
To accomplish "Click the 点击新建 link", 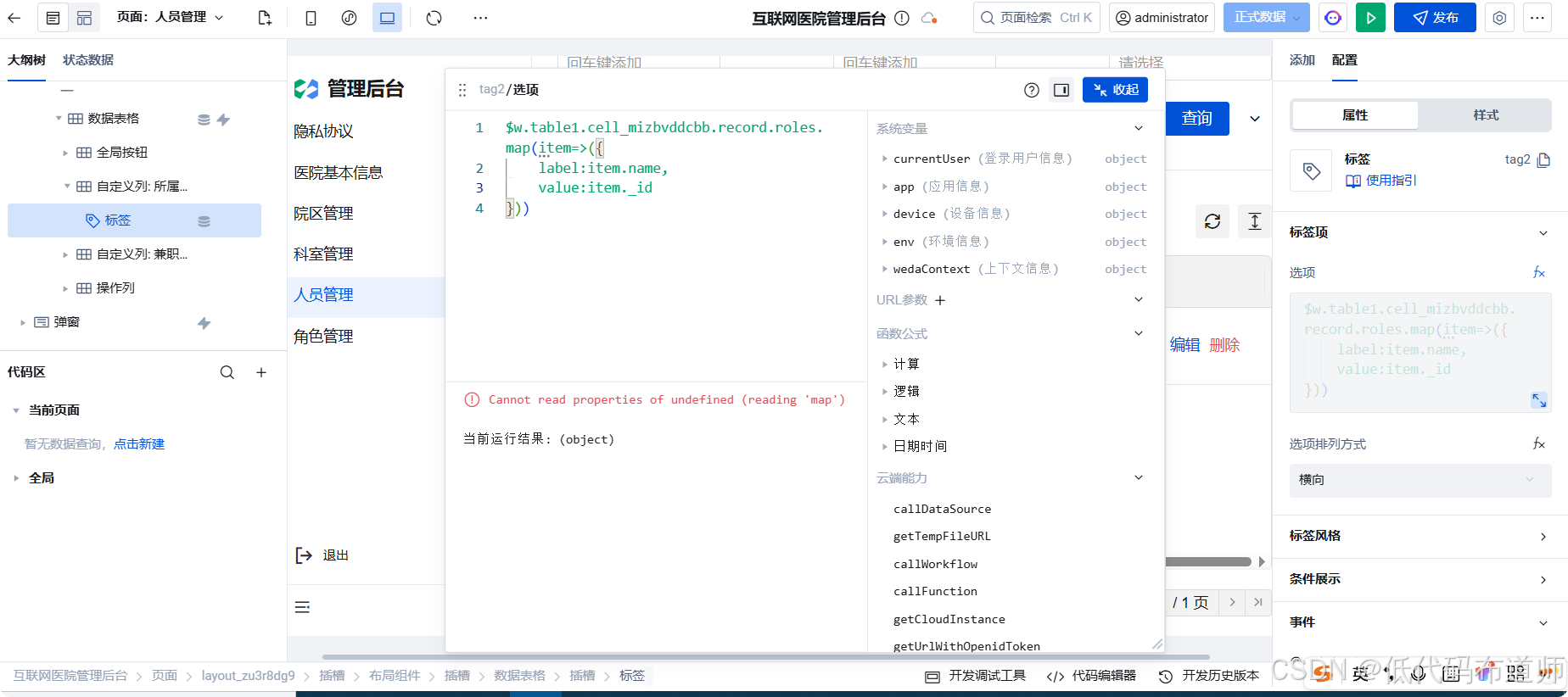I will [x=139, y=444].
